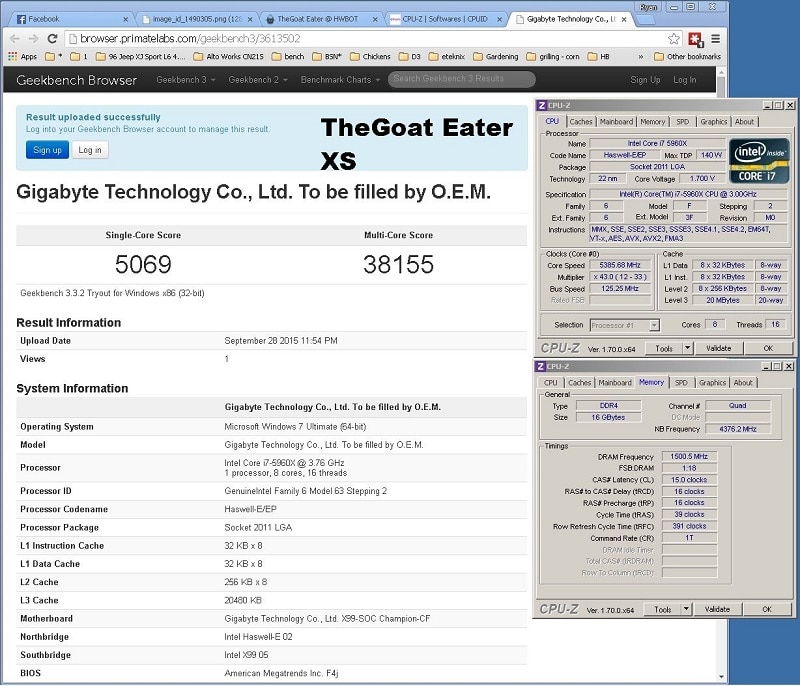Click the address bar URL
Viewport: 800px width, 686px height.
coord(190,39)
